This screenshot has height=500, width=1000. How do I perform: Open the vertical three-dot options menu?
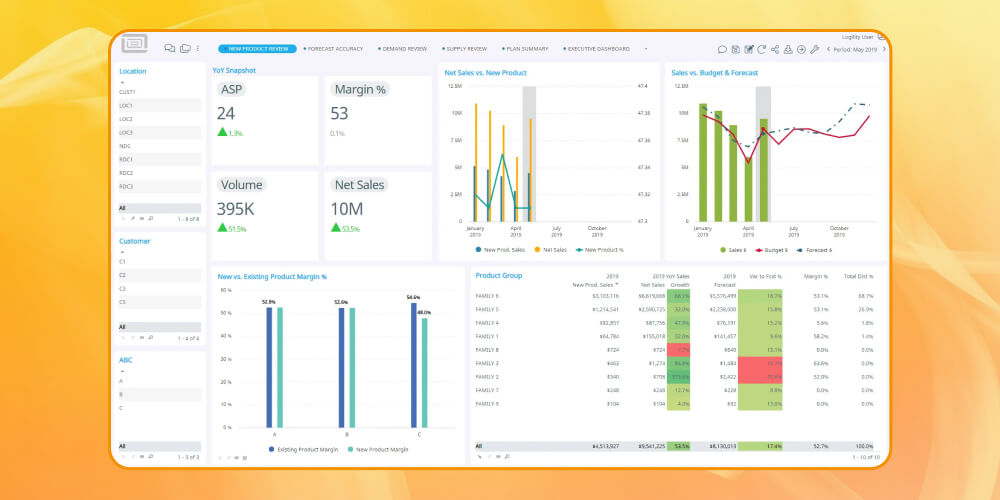point(198,48)
